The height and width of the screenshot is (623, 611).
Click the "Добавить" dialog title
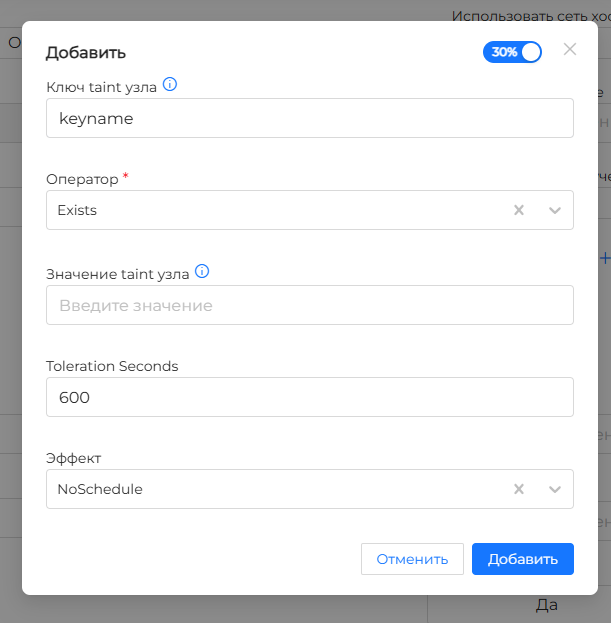point(86,53)
